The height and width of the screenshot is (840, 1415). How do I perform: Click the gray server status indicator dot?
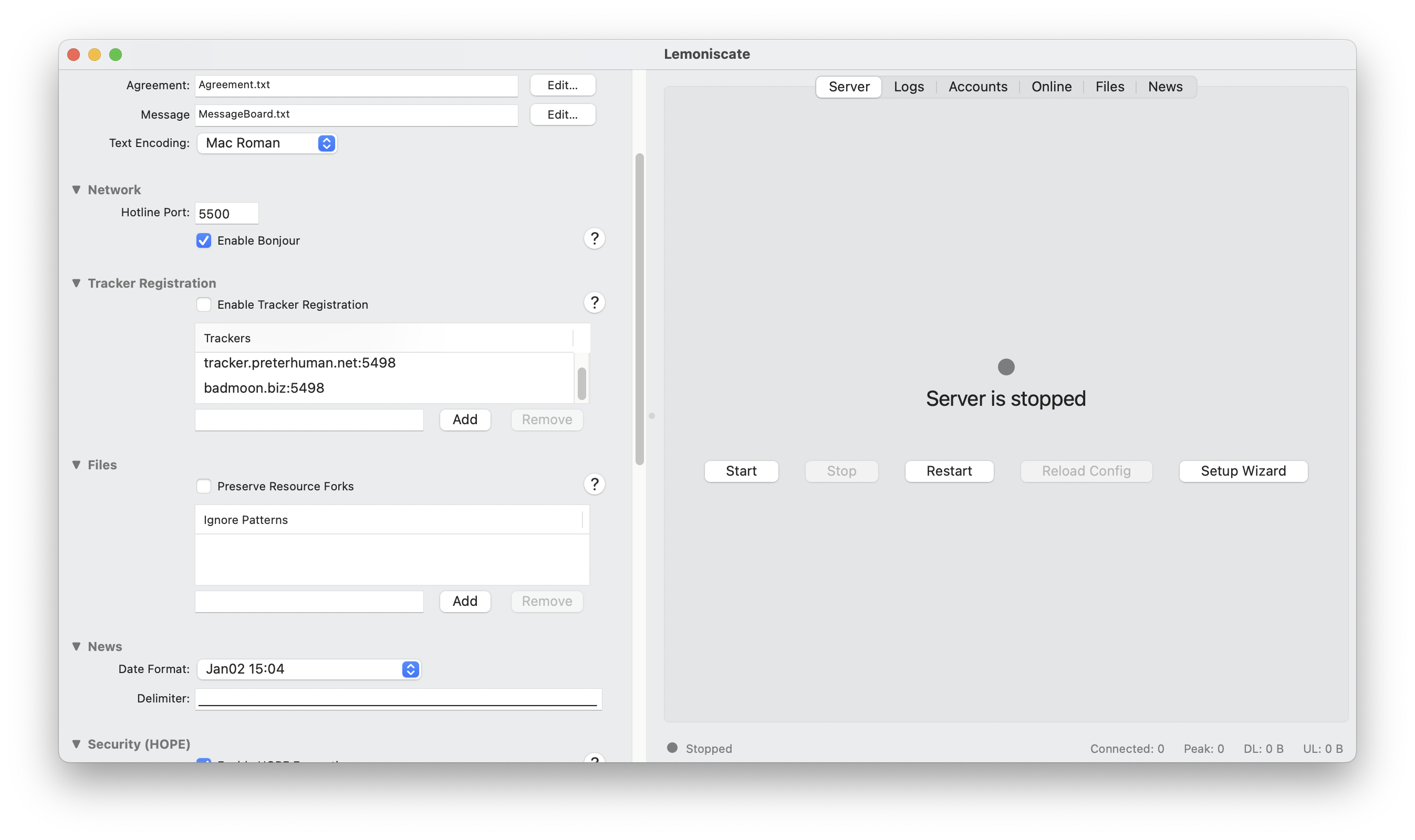1006,367
